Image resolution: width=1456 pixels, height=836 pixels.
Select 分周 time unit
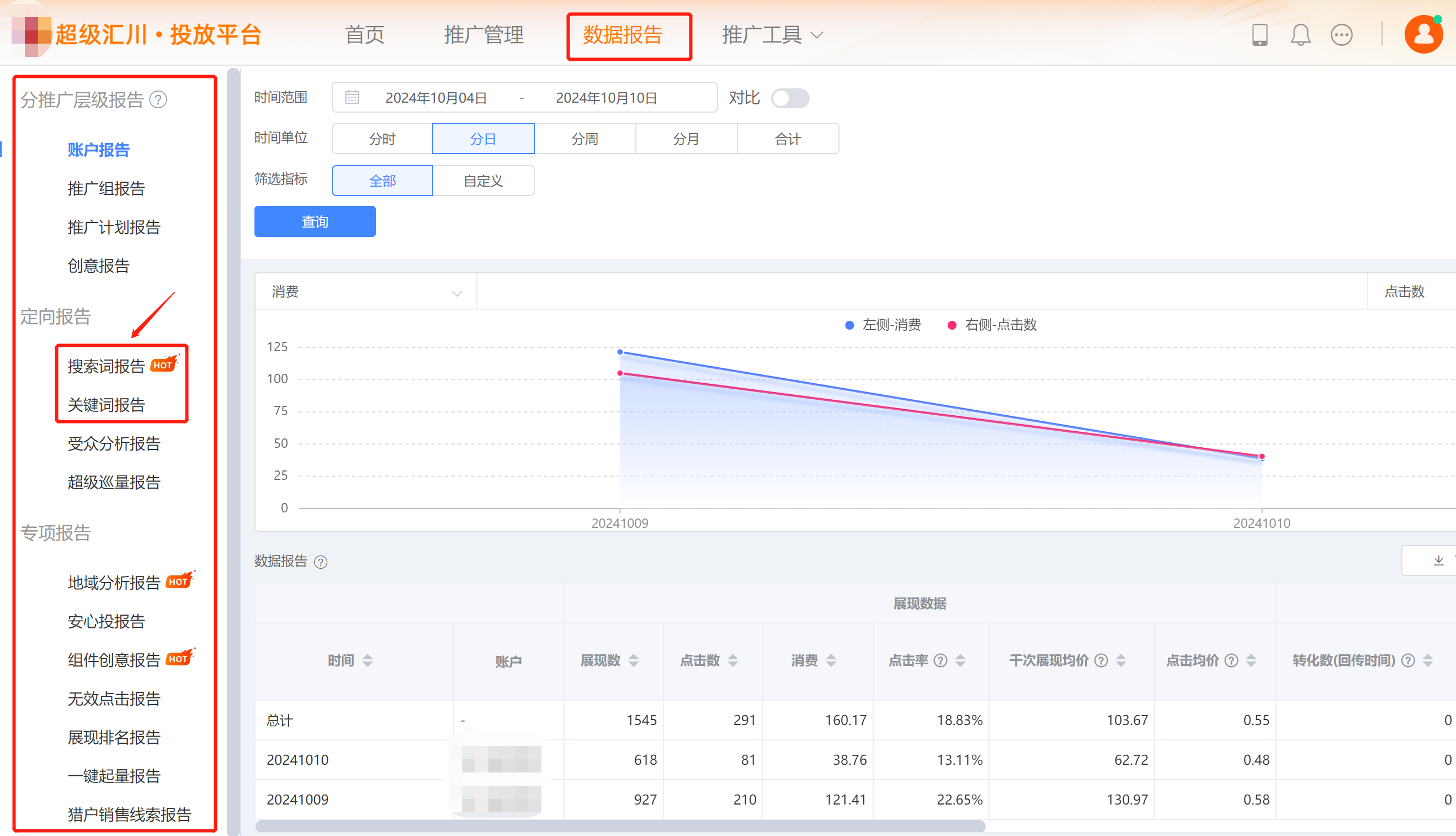click(x=585, y=139)
